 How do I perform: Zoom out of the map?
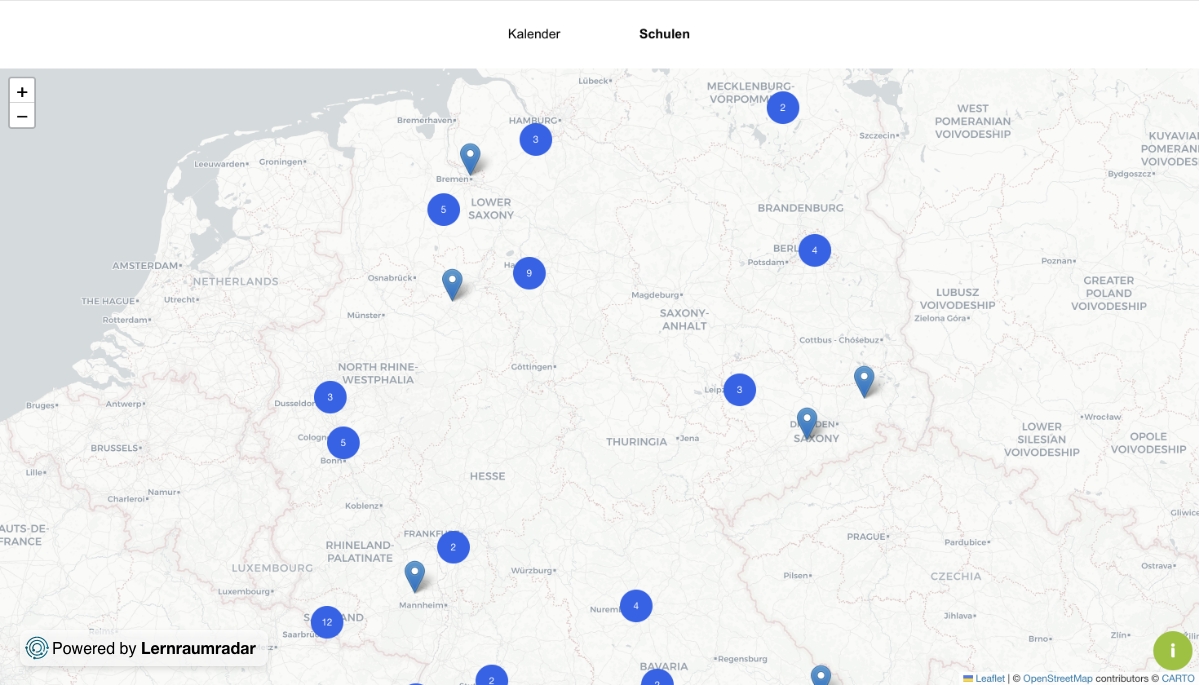click(22, 116)
